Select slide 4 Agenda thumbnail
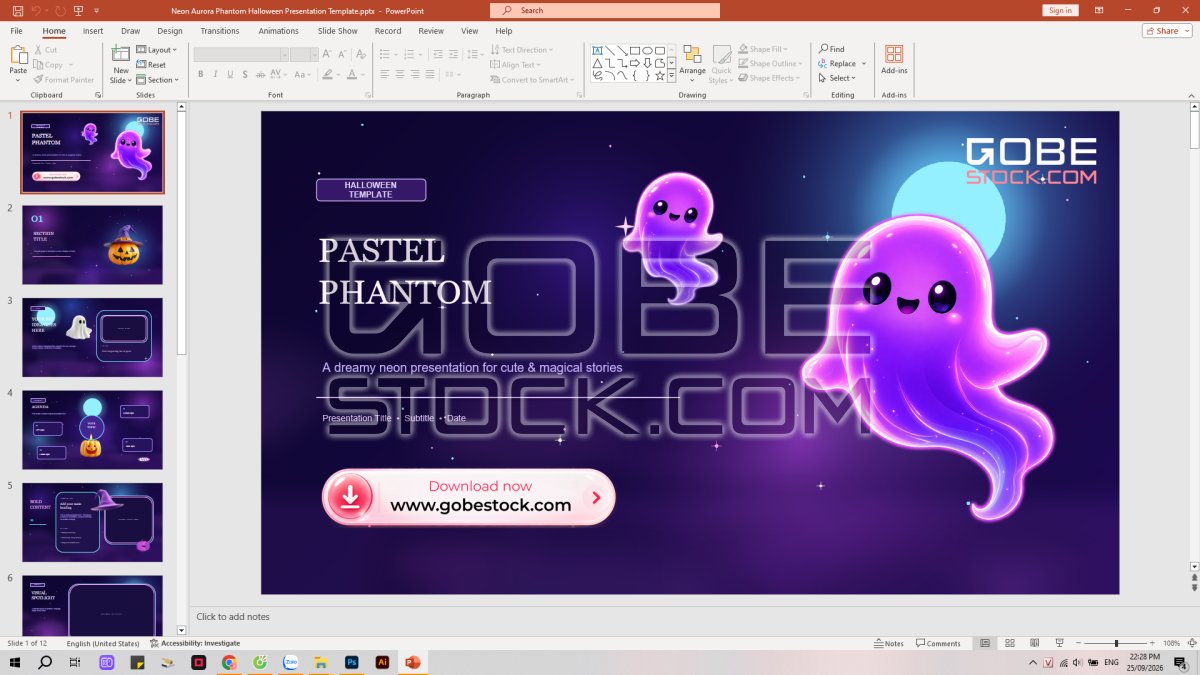The image size is (1200, 675). (x=92, y=430)
